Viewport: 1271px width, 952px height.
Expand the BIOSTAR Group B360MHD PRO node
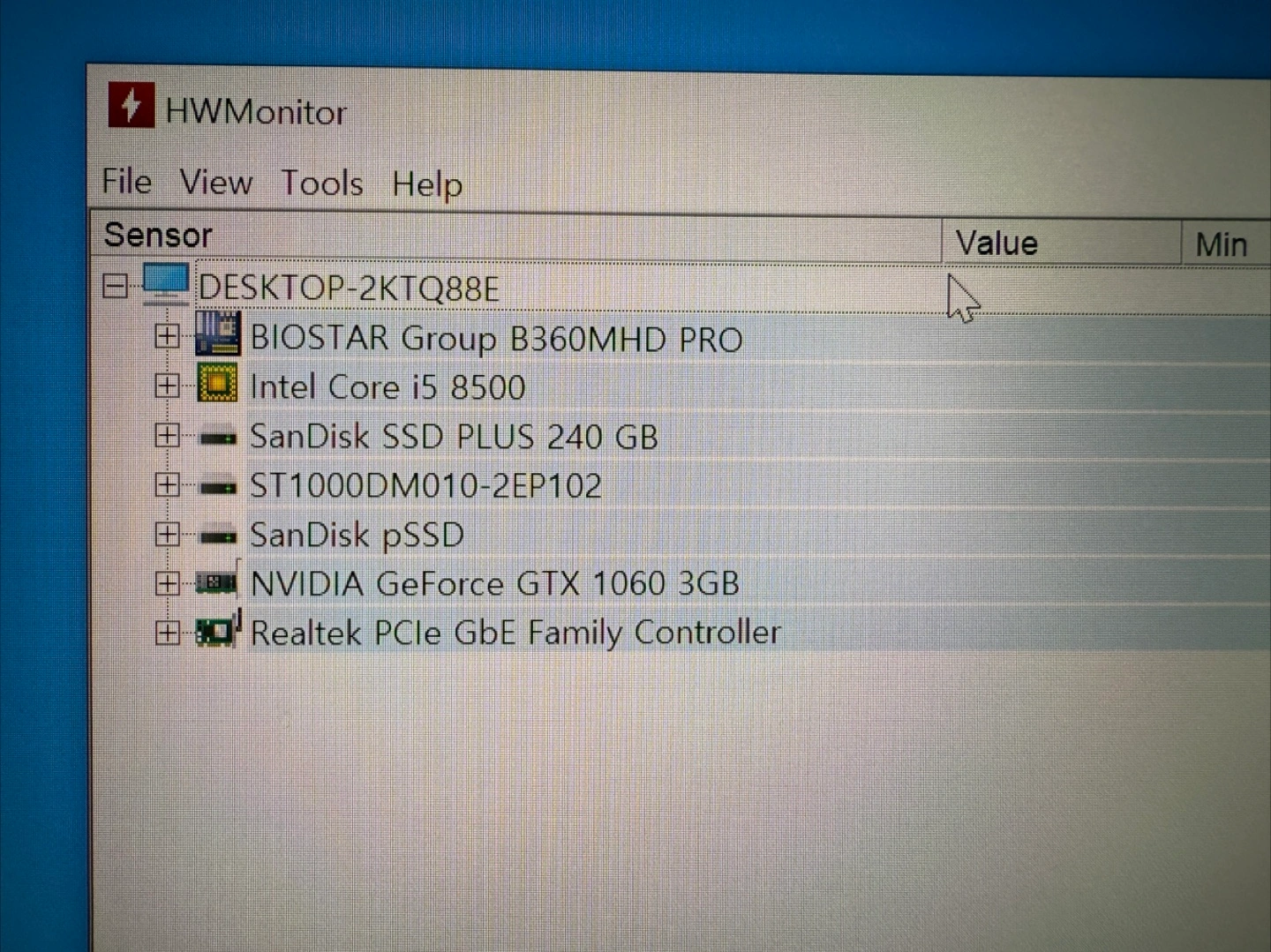[166, 336]
